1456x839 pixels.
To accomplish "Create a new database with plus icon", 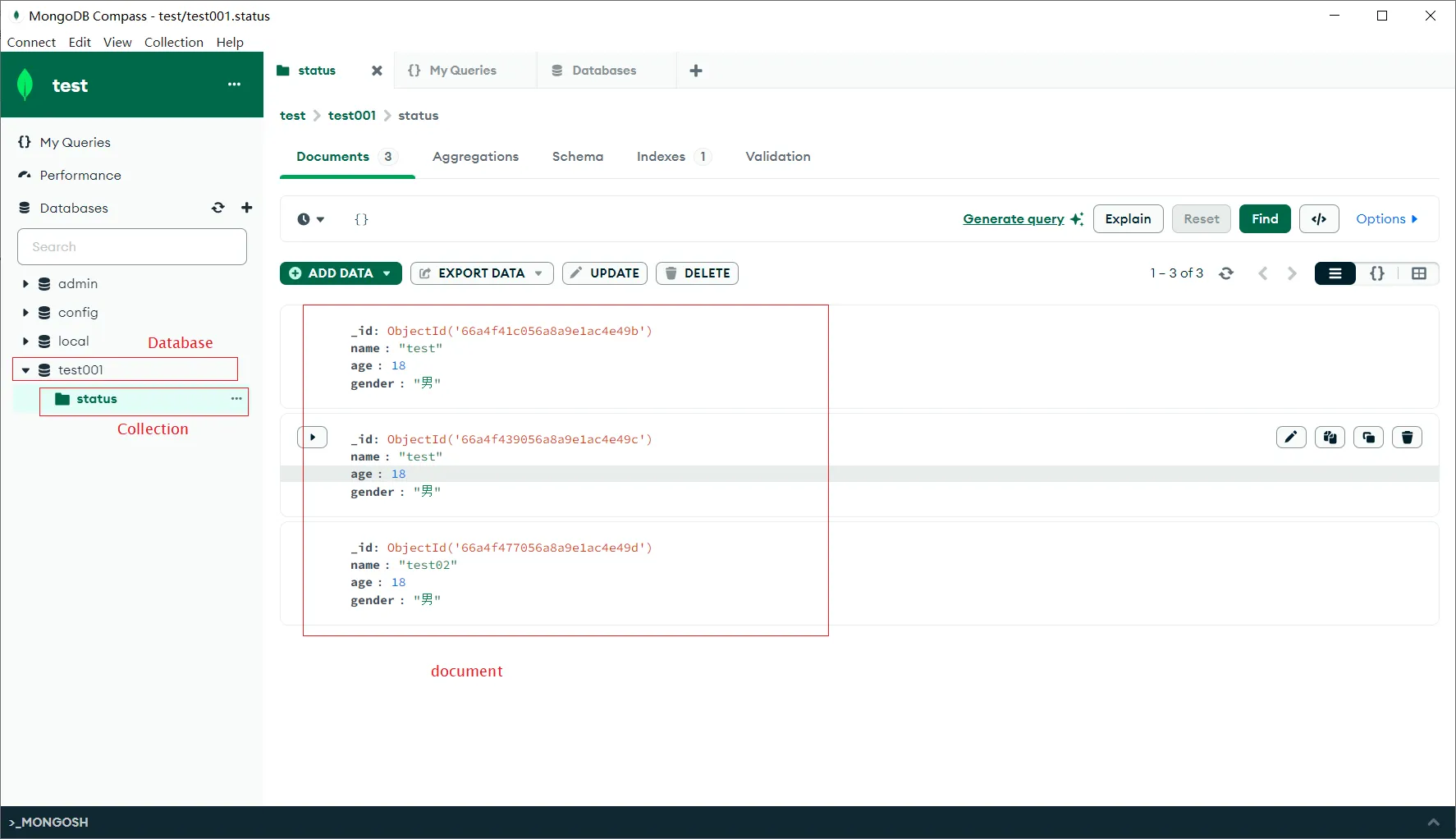I will (246, 208).
